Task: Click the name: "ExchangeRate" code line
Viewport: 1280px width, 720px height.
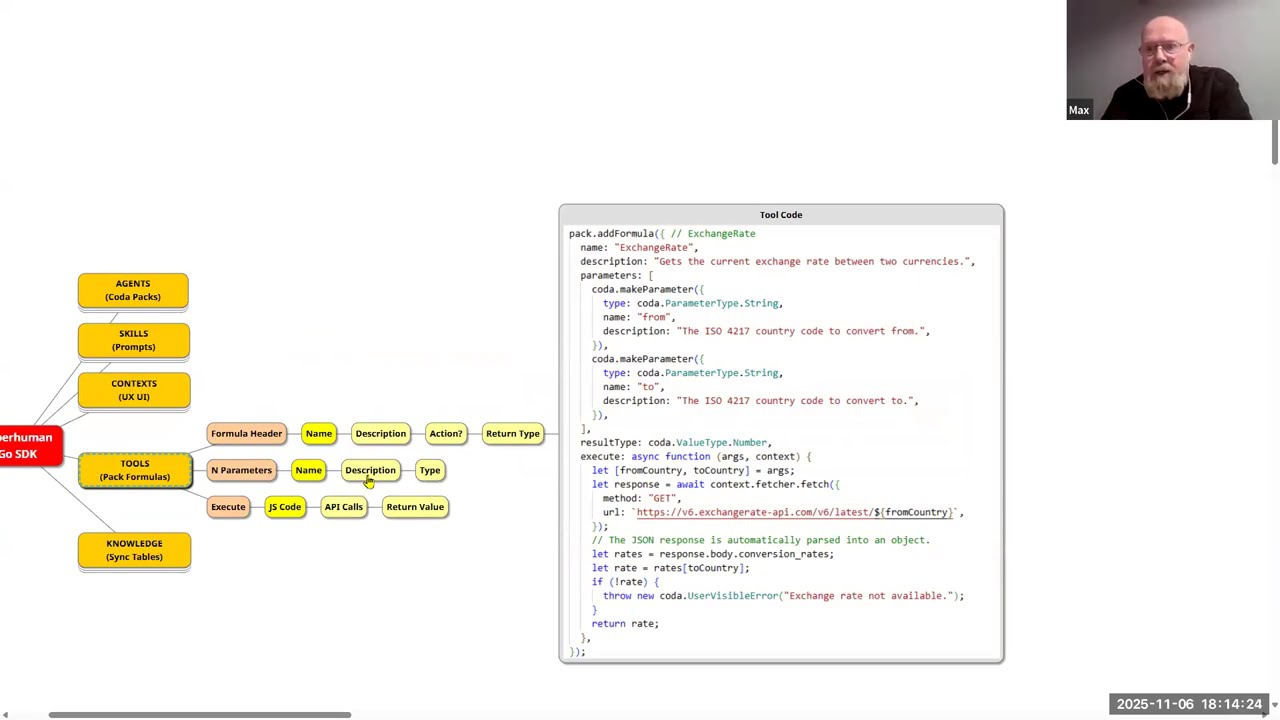Action: point(639,248)
